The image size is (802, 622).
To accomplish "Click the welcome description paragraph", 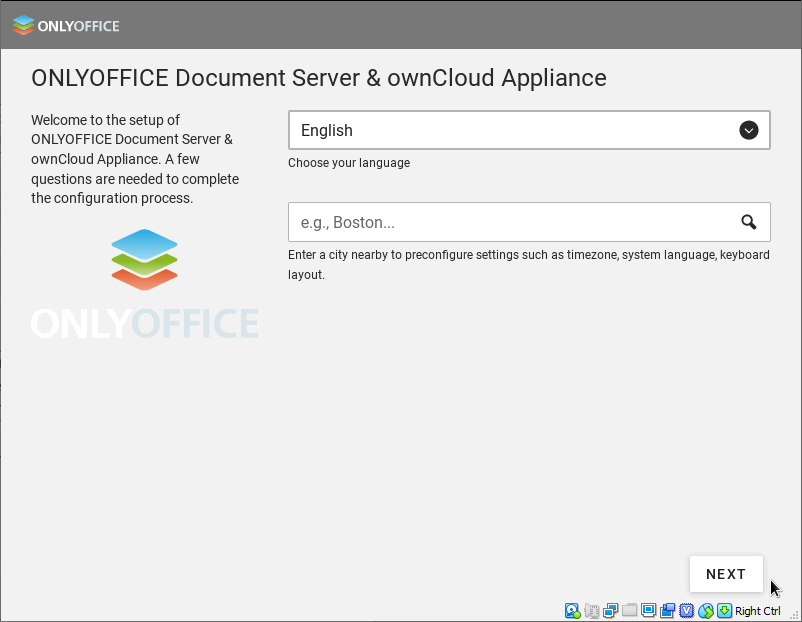I will 135,159.
